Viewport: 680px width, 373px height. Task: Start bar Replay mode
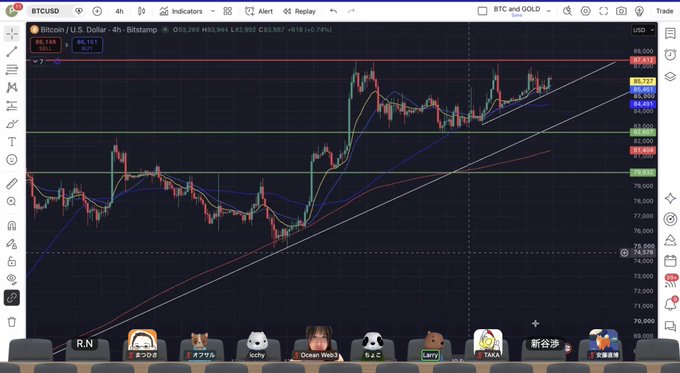point(299,11)
